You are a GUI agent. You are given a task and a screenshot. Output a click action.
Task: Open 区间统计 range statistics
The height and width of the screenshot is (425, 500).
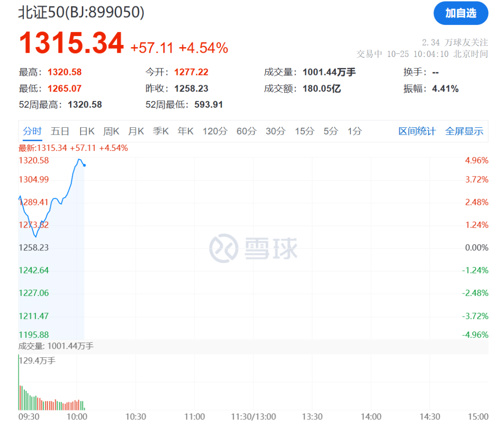417,131
